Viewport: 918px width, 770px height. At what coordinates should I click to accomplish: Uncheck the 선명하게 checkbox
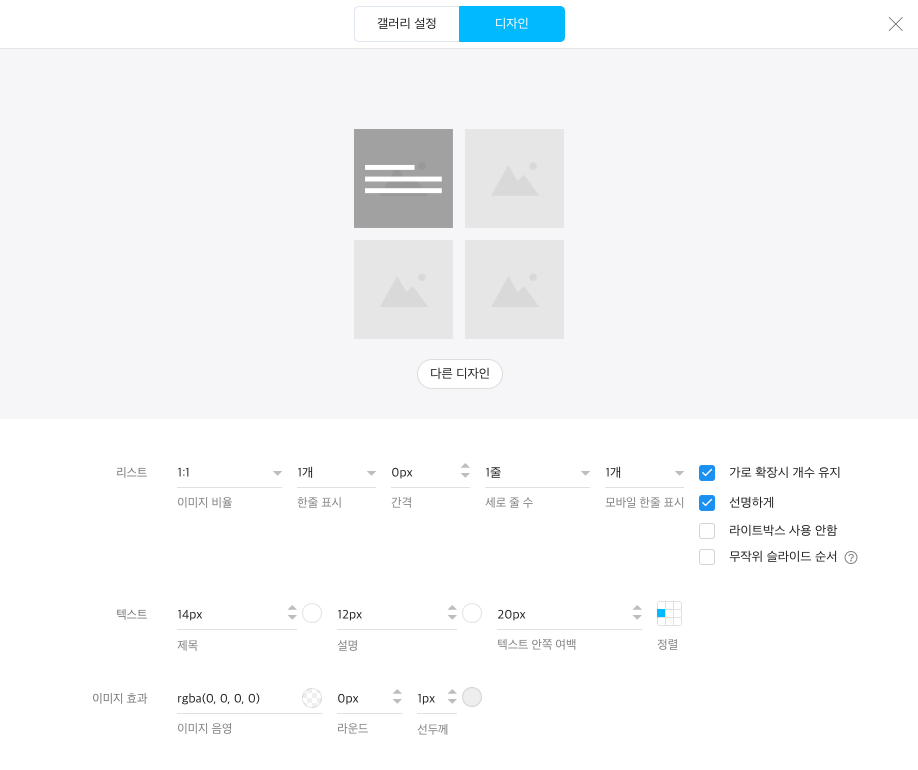[x=707, y=502]
